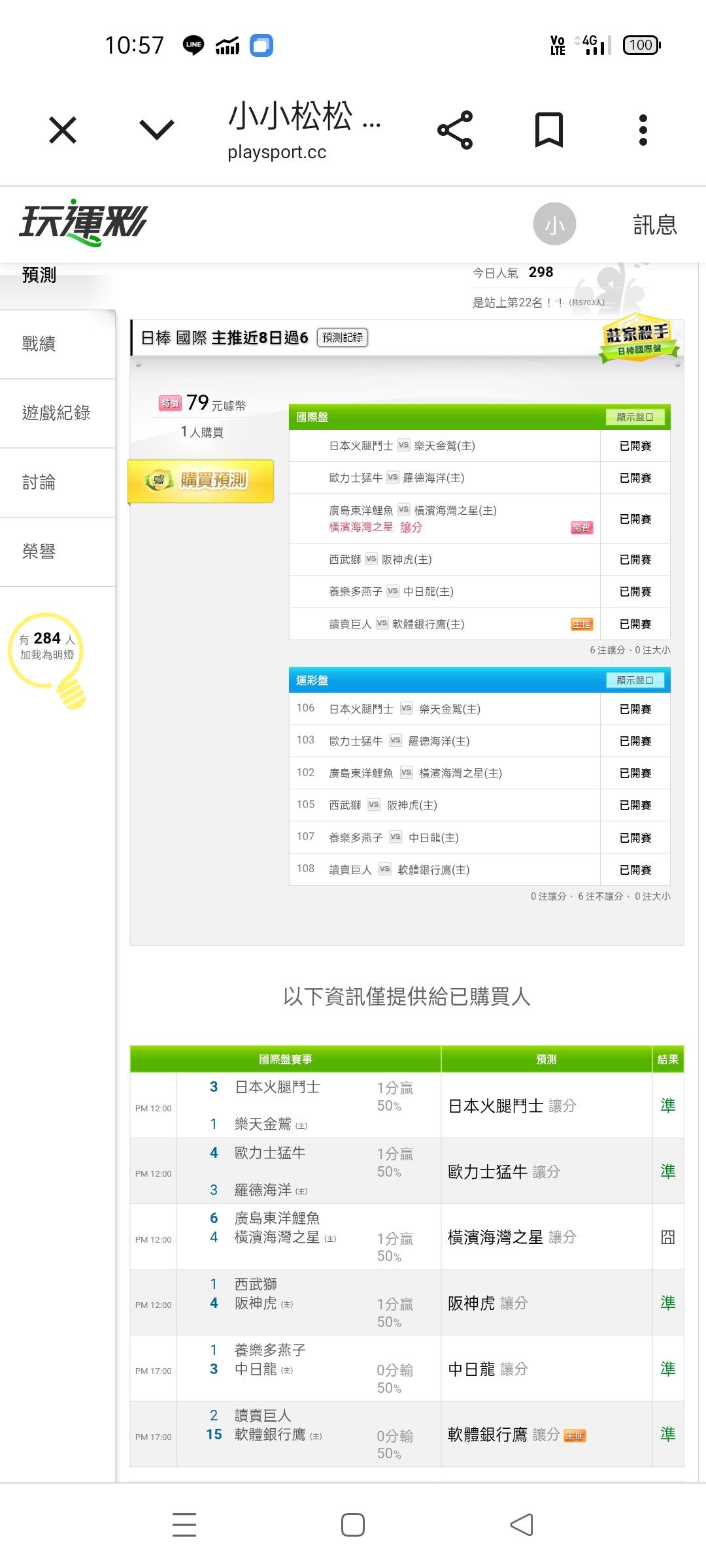The width and height of the screenshot is (706, 1568).
Task: Select 運彩盤 game 103 row
Action: tap(480, 741)
